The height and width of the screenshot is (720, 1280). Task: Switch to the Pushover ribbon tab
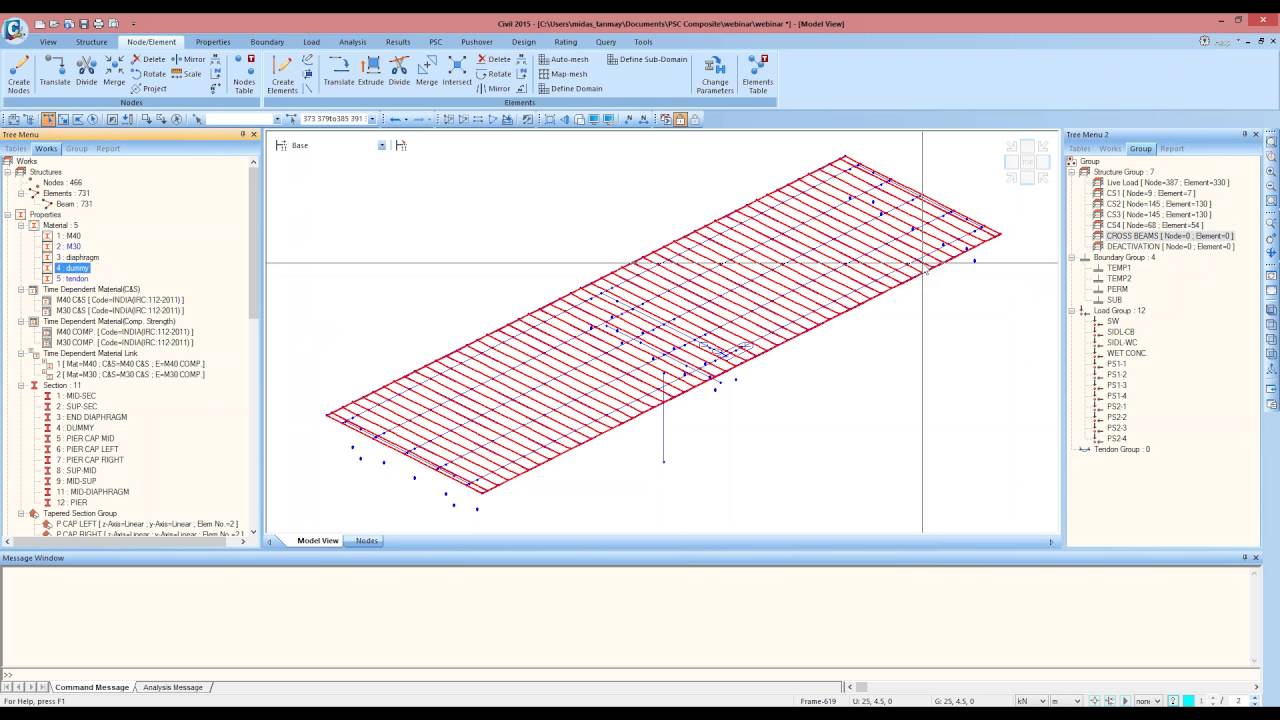point(477,42)
